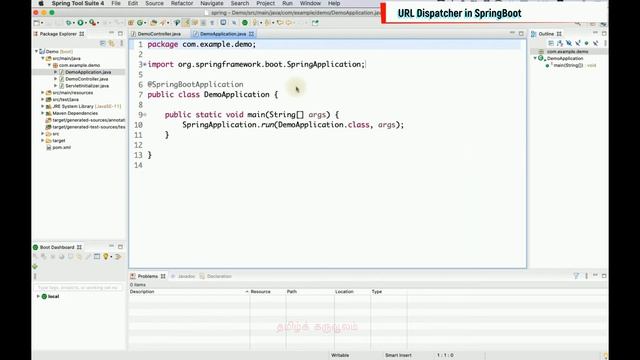640x360 pixels.
Task: Sort Problems by Resource column header
Action: [x=260, y=291]
